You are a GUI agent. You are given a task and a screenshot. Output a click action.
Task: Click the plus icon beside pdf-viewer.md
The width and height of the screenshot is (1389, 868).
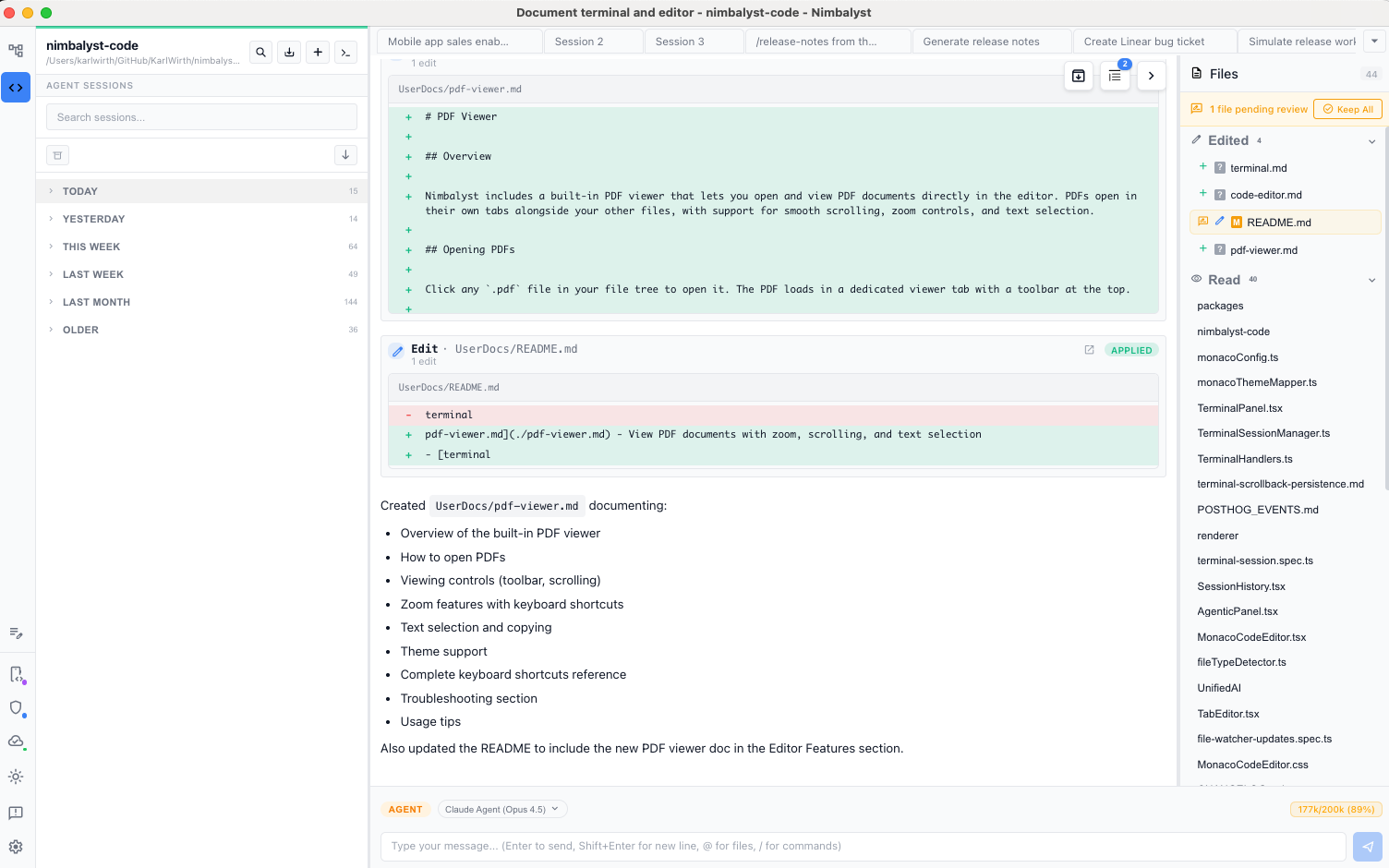1202,249
